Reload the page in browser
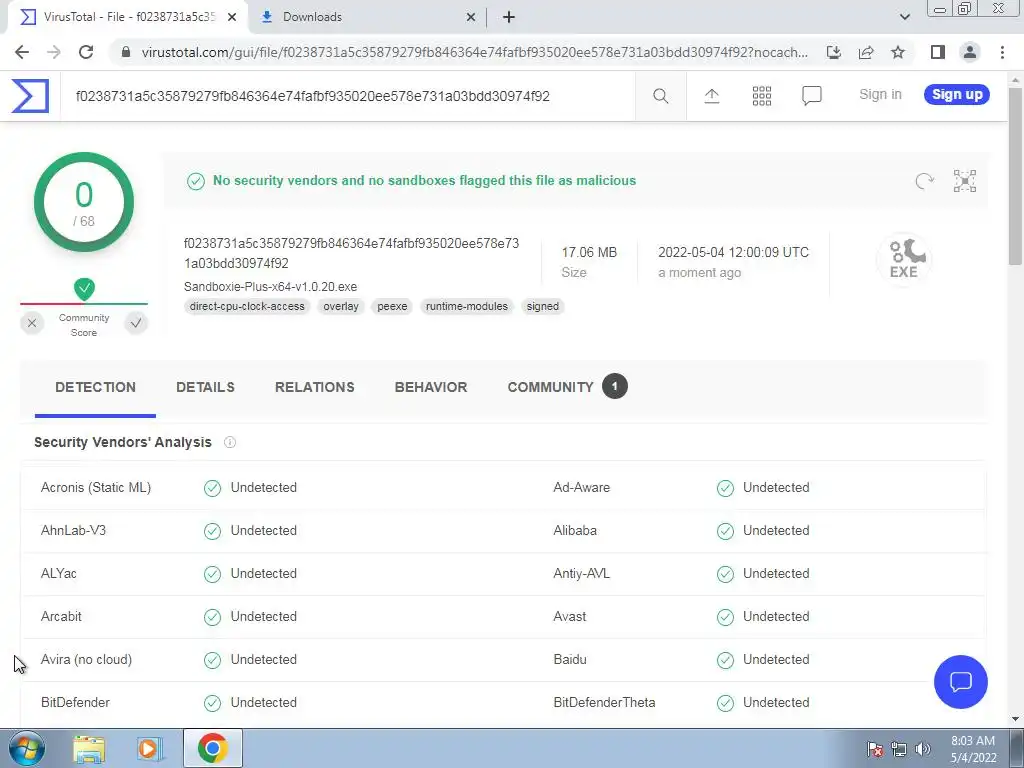Viewport: 1024px width, 768px height. point(86,52)
